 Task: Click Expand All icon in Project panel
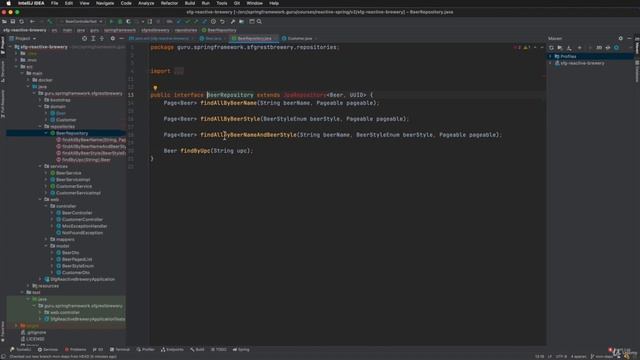pos(93,38)
